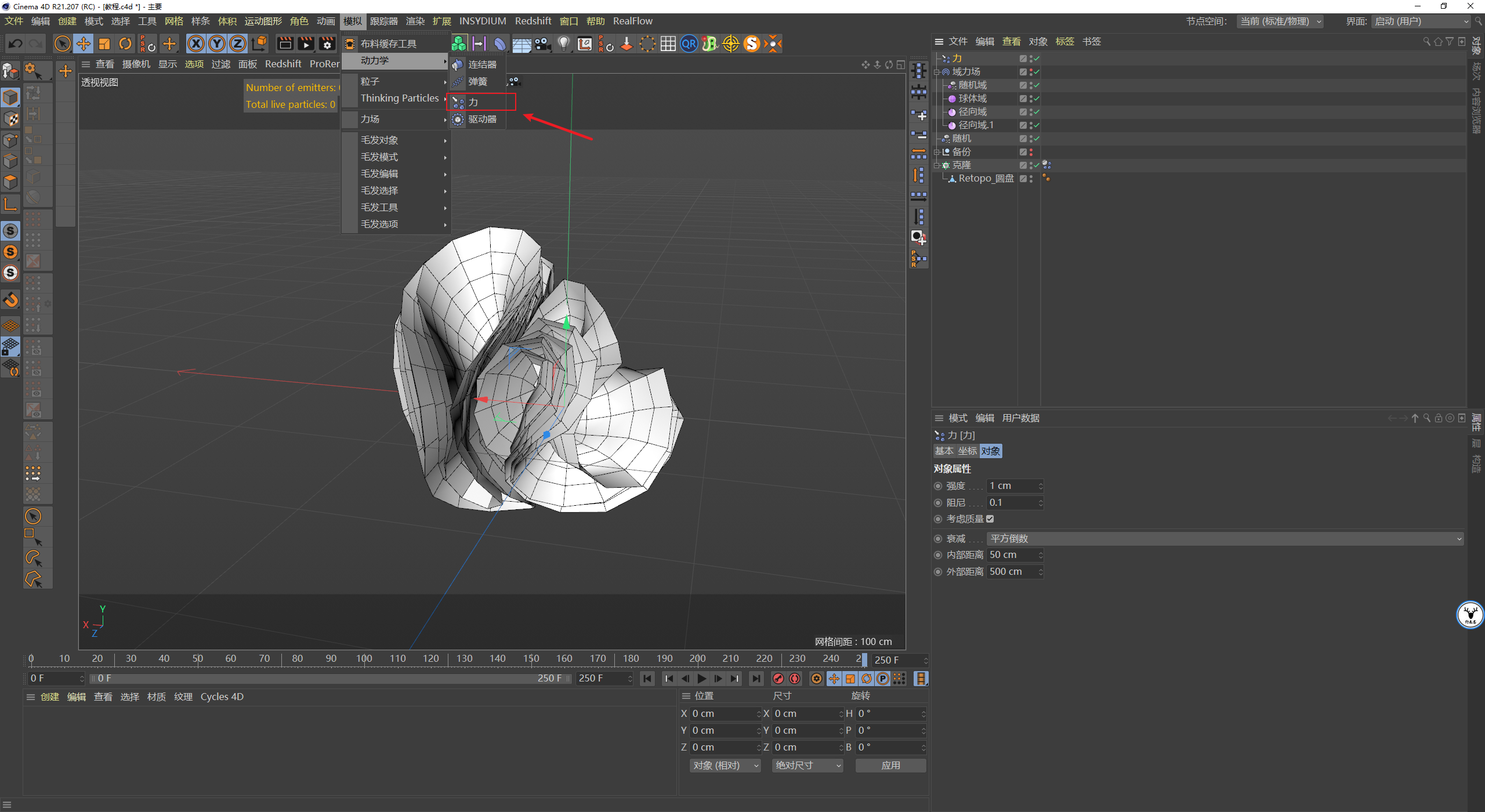The image size is (1485, 812).
Task: Collapse the 域力场 tree item
Action: (937, 72)
